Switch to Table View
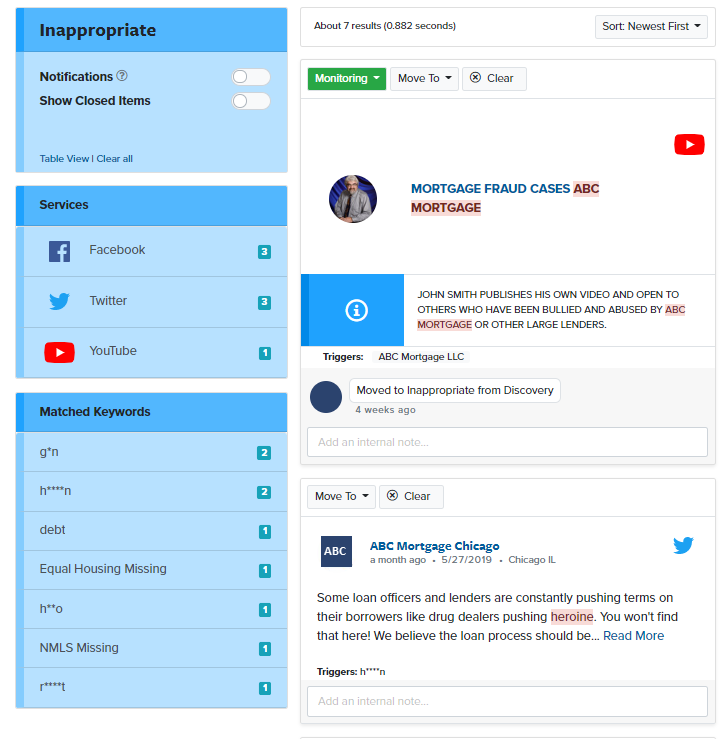The image size is (725, 739). tap(64, 159)
